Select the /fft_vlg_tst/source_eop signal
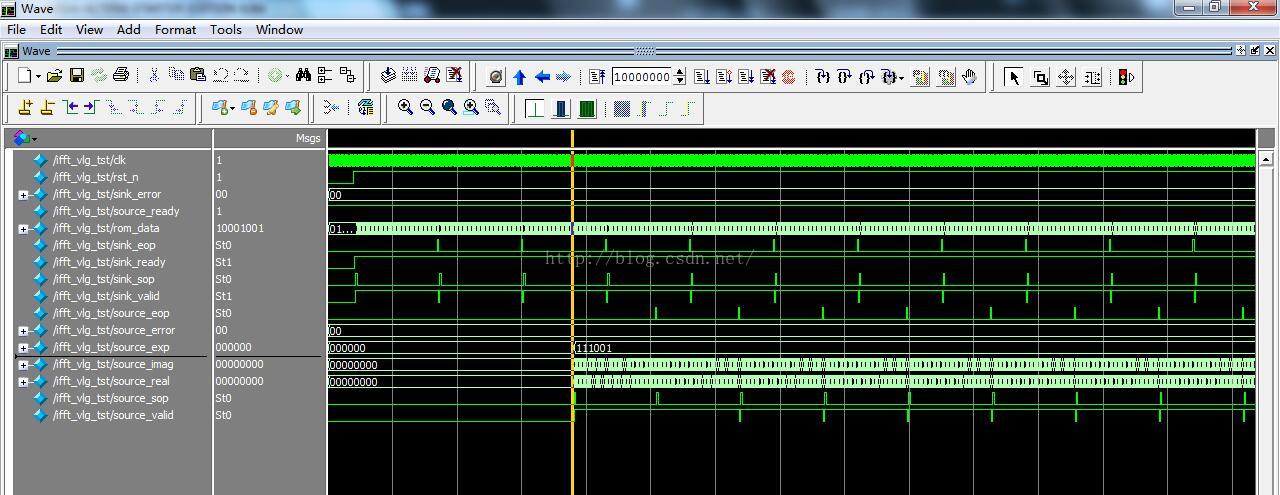 [111, 313]
